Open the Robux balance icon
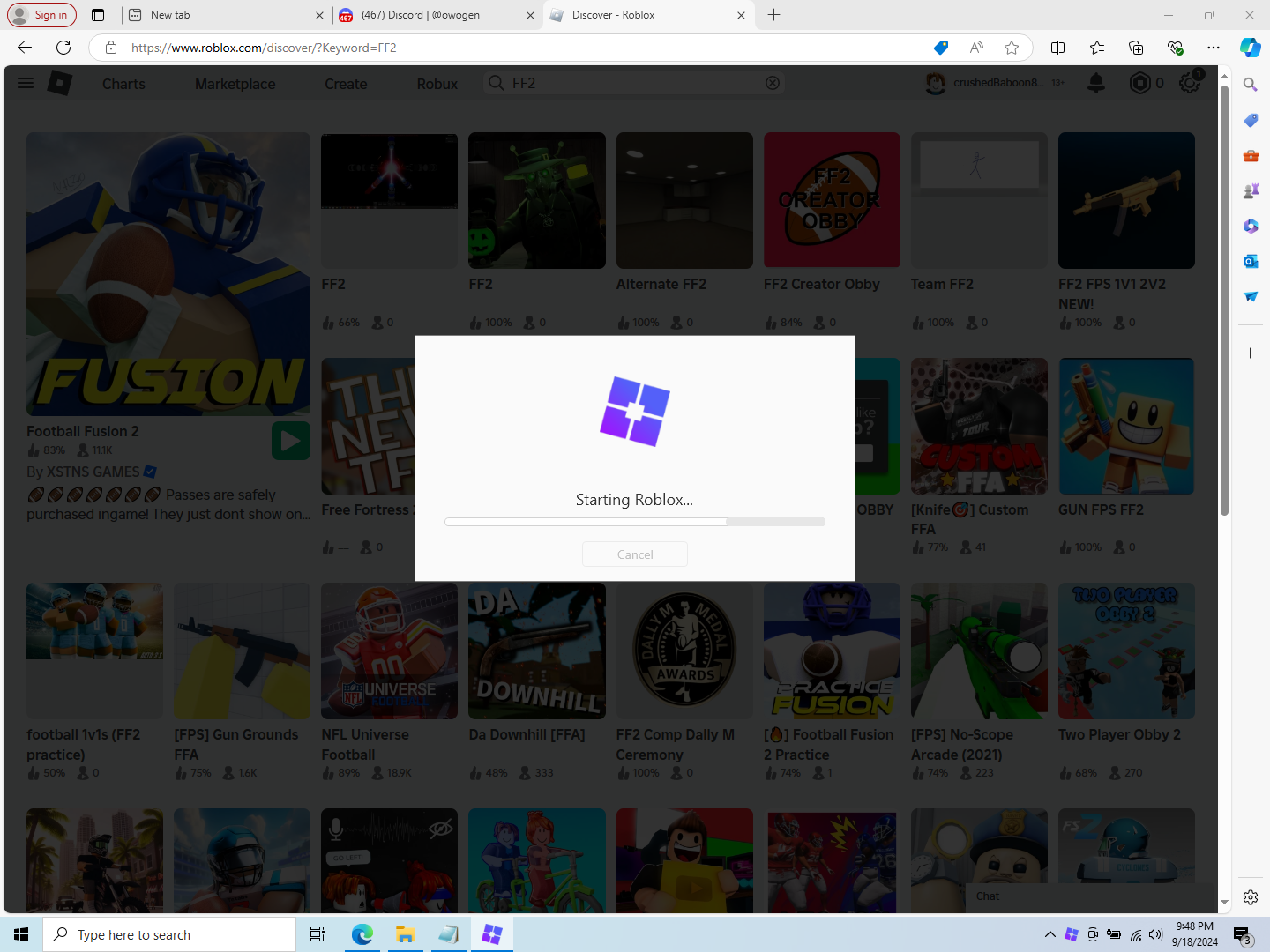1270x952 pixels. pyautogui.click(x=1139, y=83)
